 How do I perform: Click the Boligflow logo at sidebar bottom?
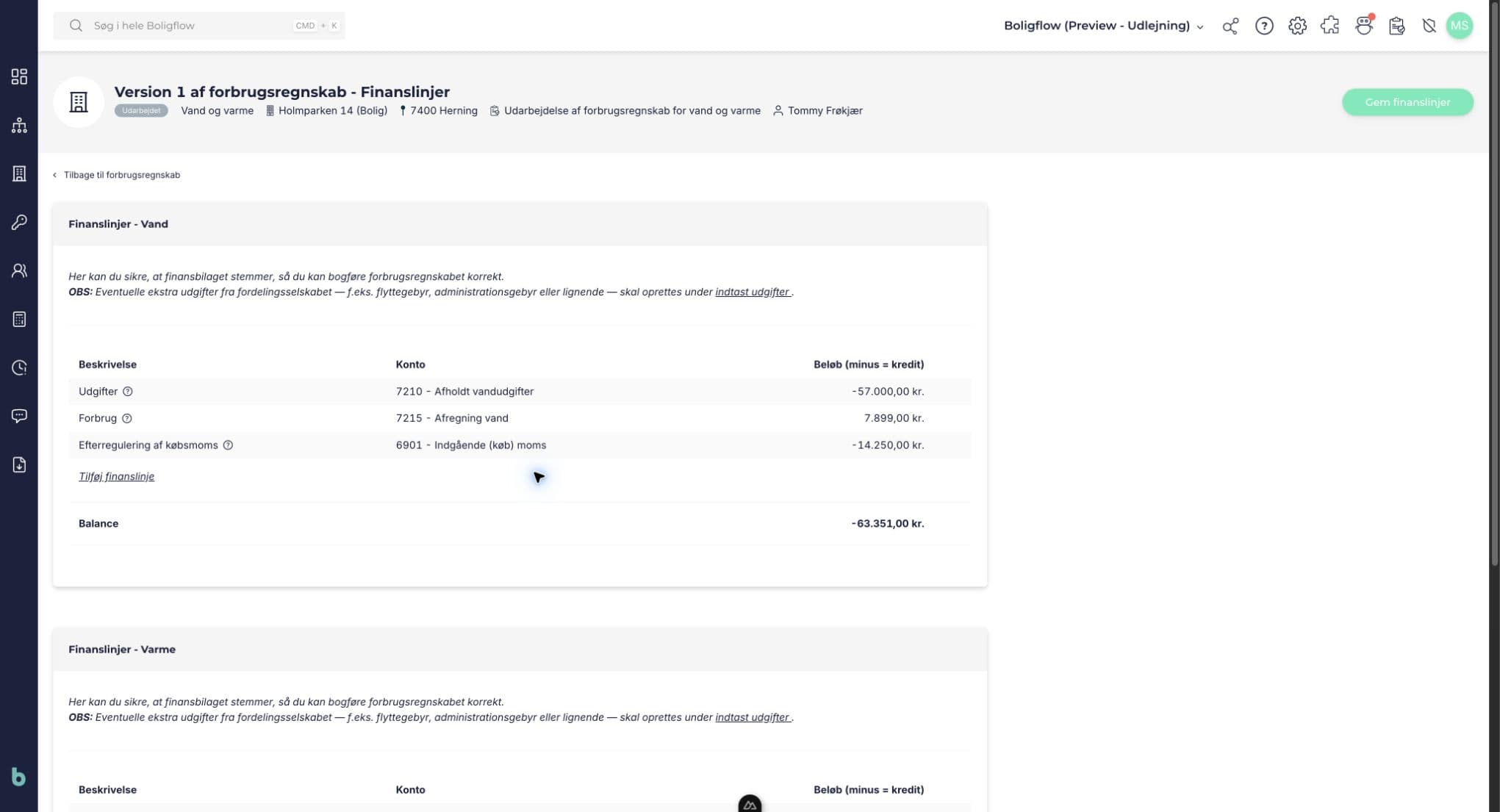[x=19, y=777]
